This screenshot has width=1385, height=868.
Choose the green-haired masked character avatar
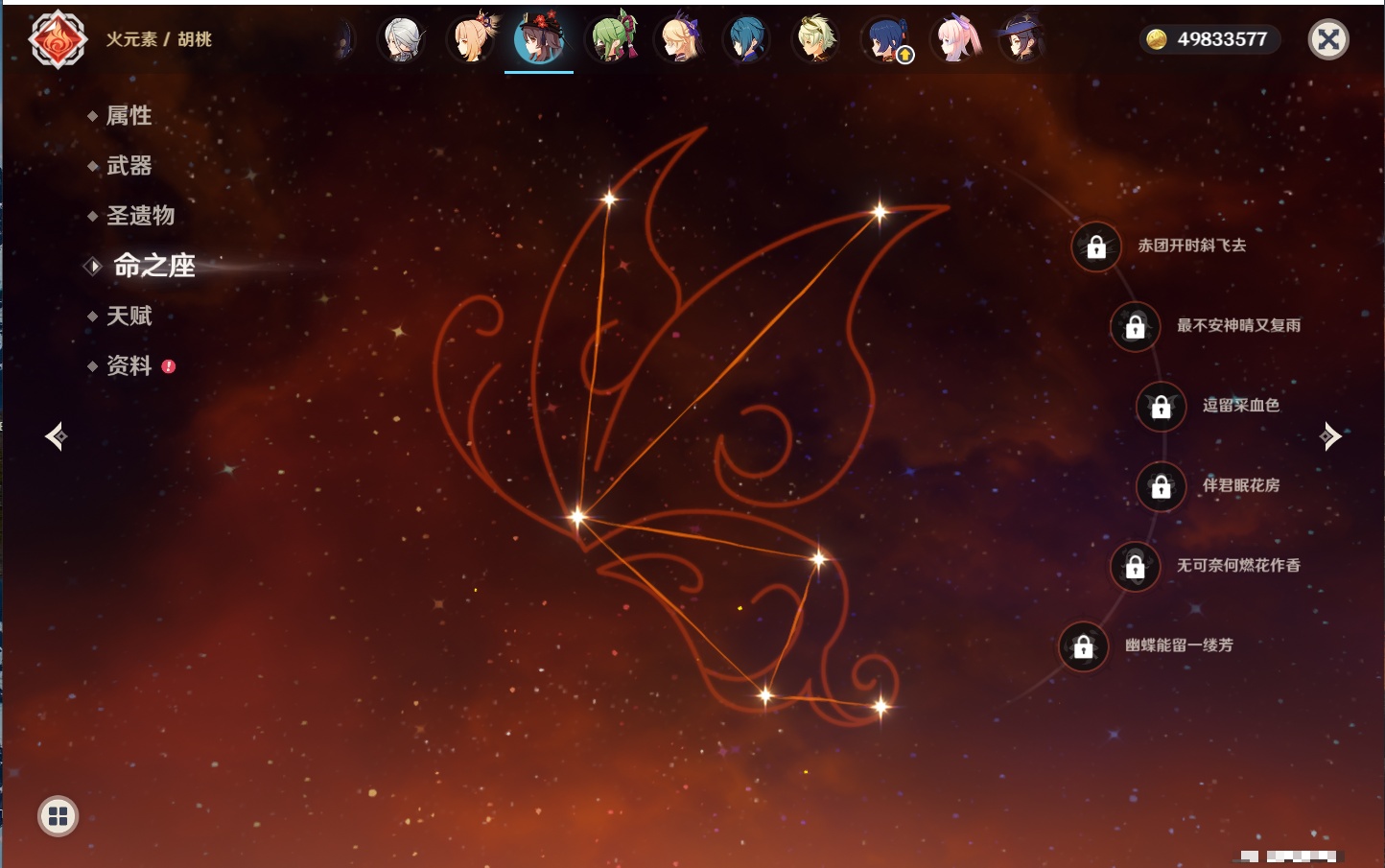[x=611, y=39]
